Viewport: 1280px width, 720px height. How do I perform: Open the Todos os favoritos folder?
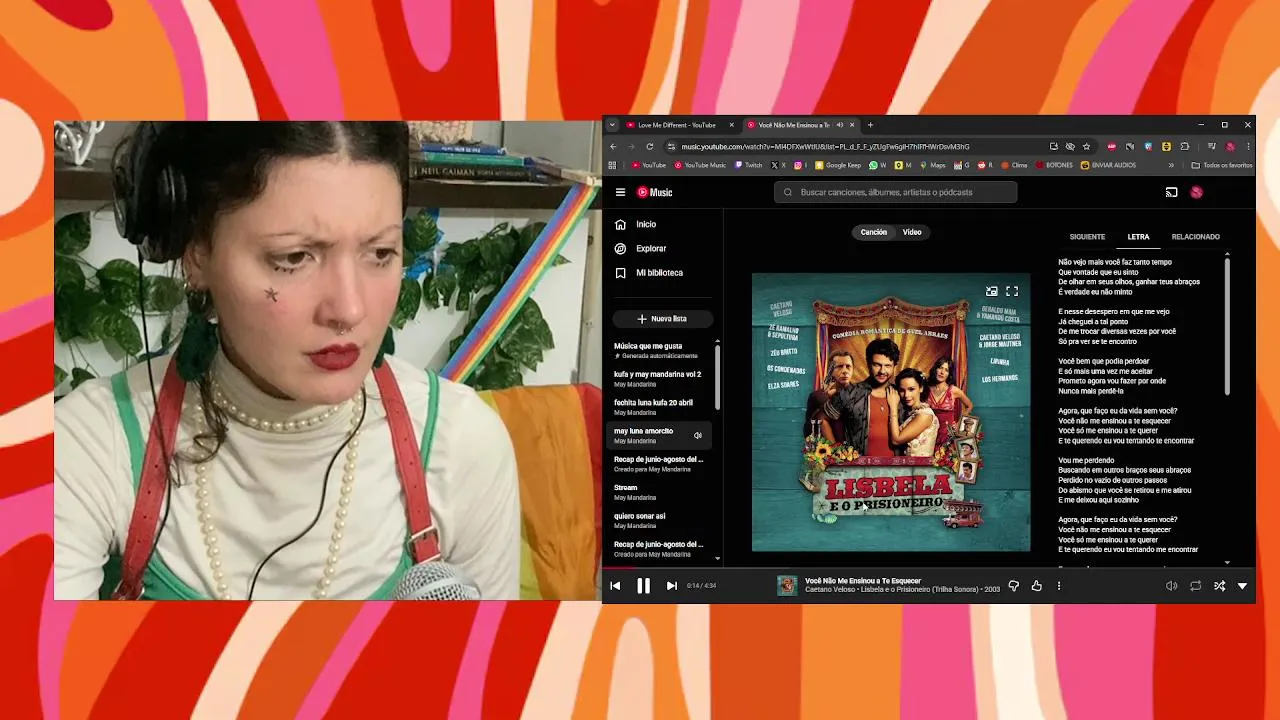(x=1221, y=165)
